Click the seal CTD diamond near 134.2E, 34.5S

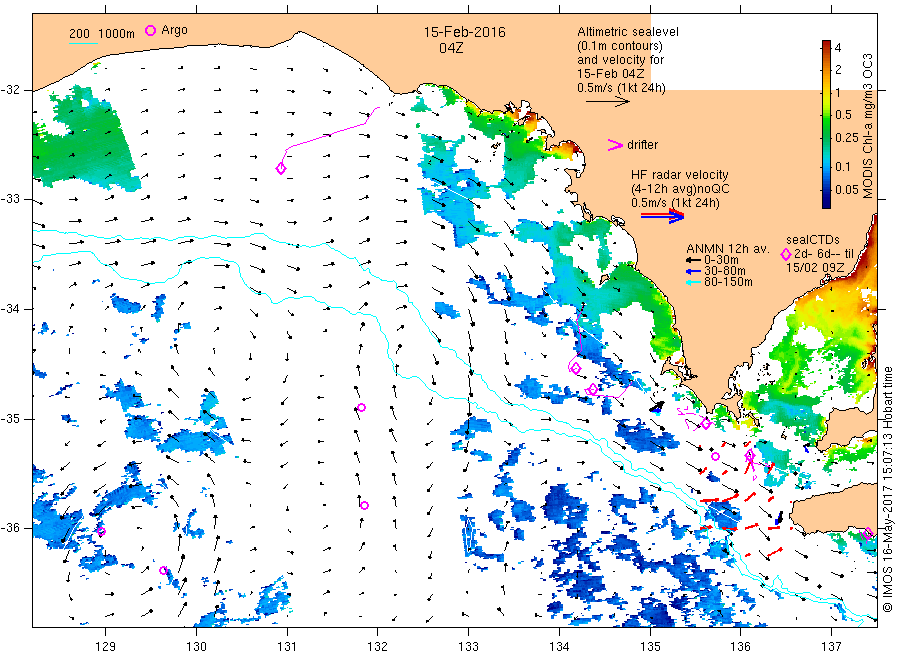click(x=576, y=368)
